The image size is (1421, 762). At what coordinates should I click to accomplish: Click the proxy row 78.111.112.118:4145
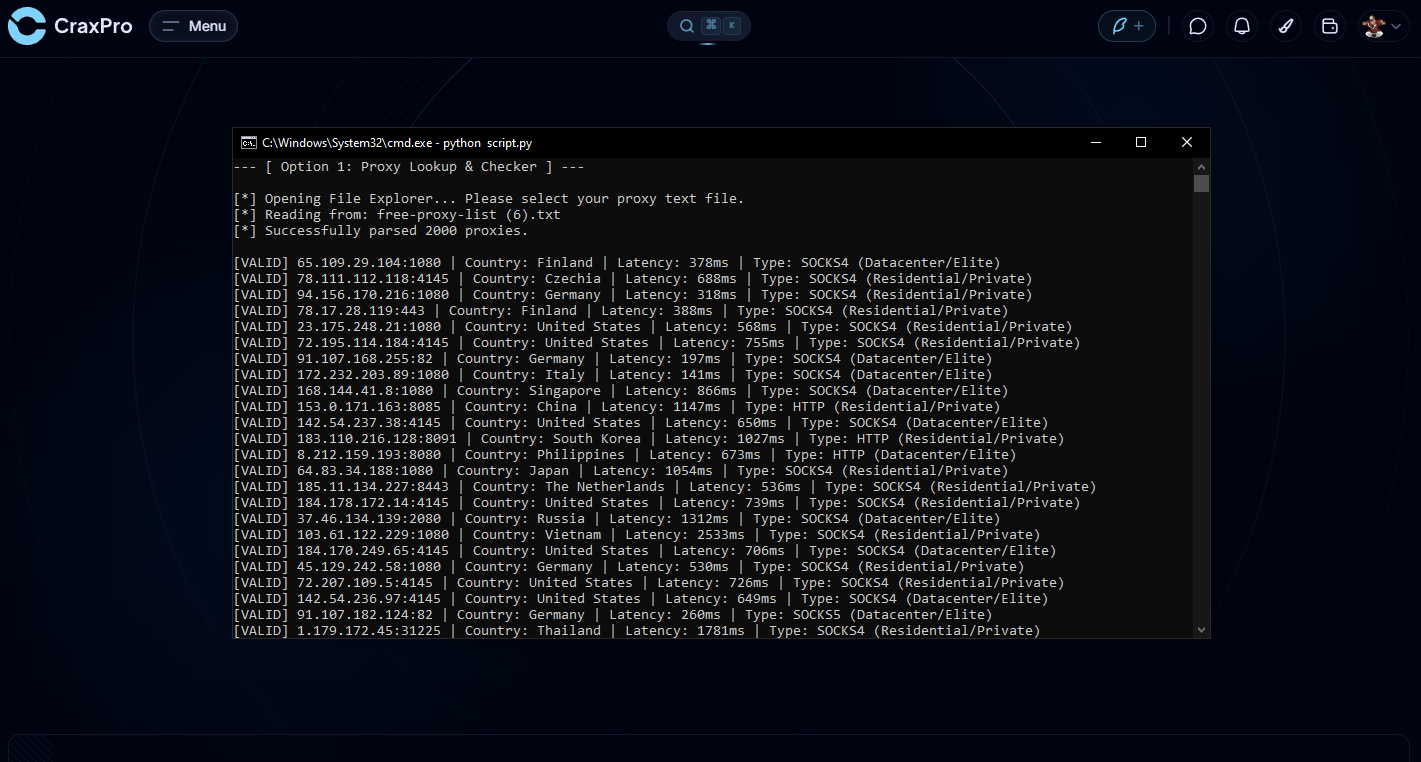(x=633, y=279)
